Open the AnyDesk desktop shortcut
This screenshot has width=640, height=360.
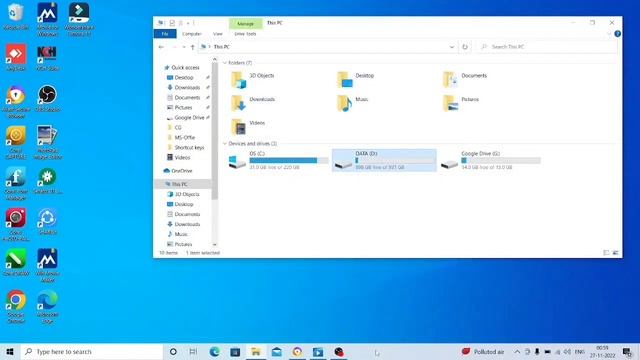(16, 58)
